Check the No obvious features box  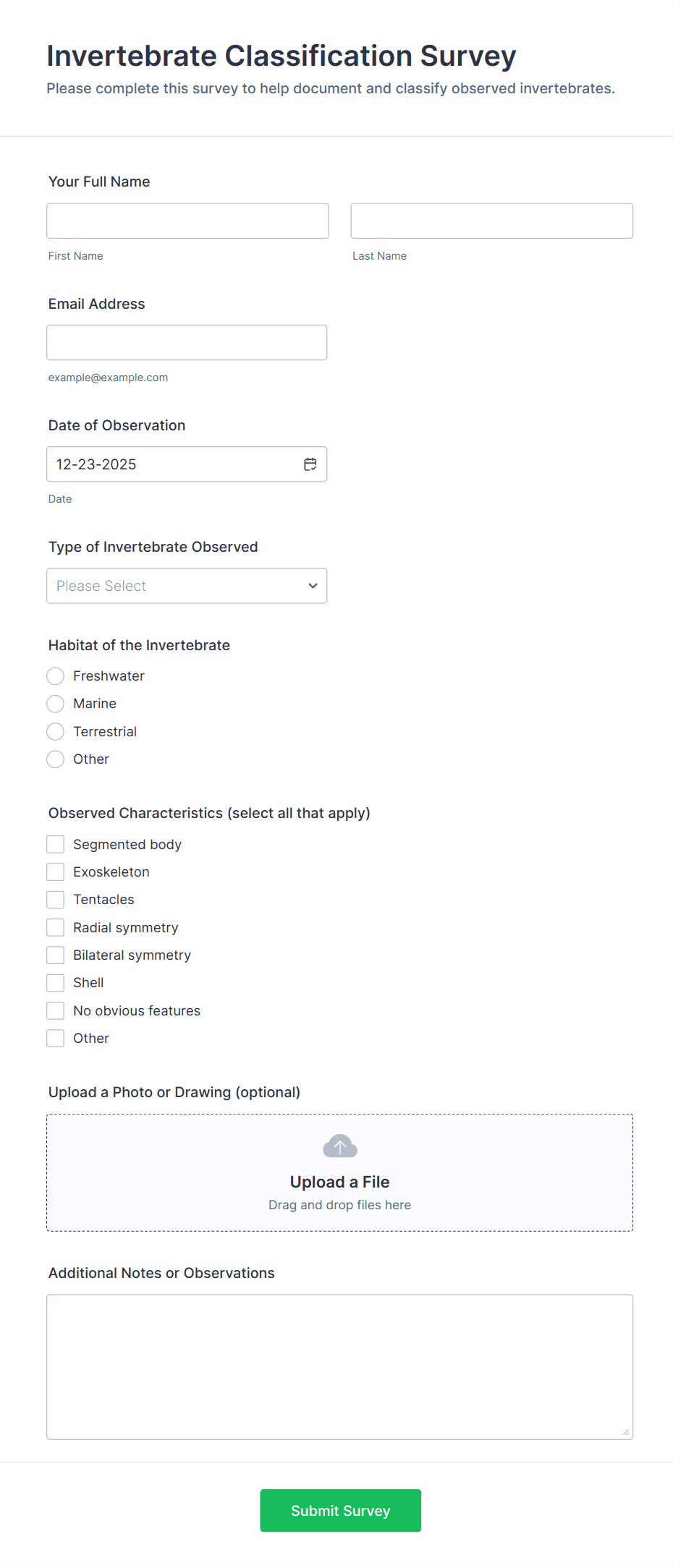(x=55, y=1010)
